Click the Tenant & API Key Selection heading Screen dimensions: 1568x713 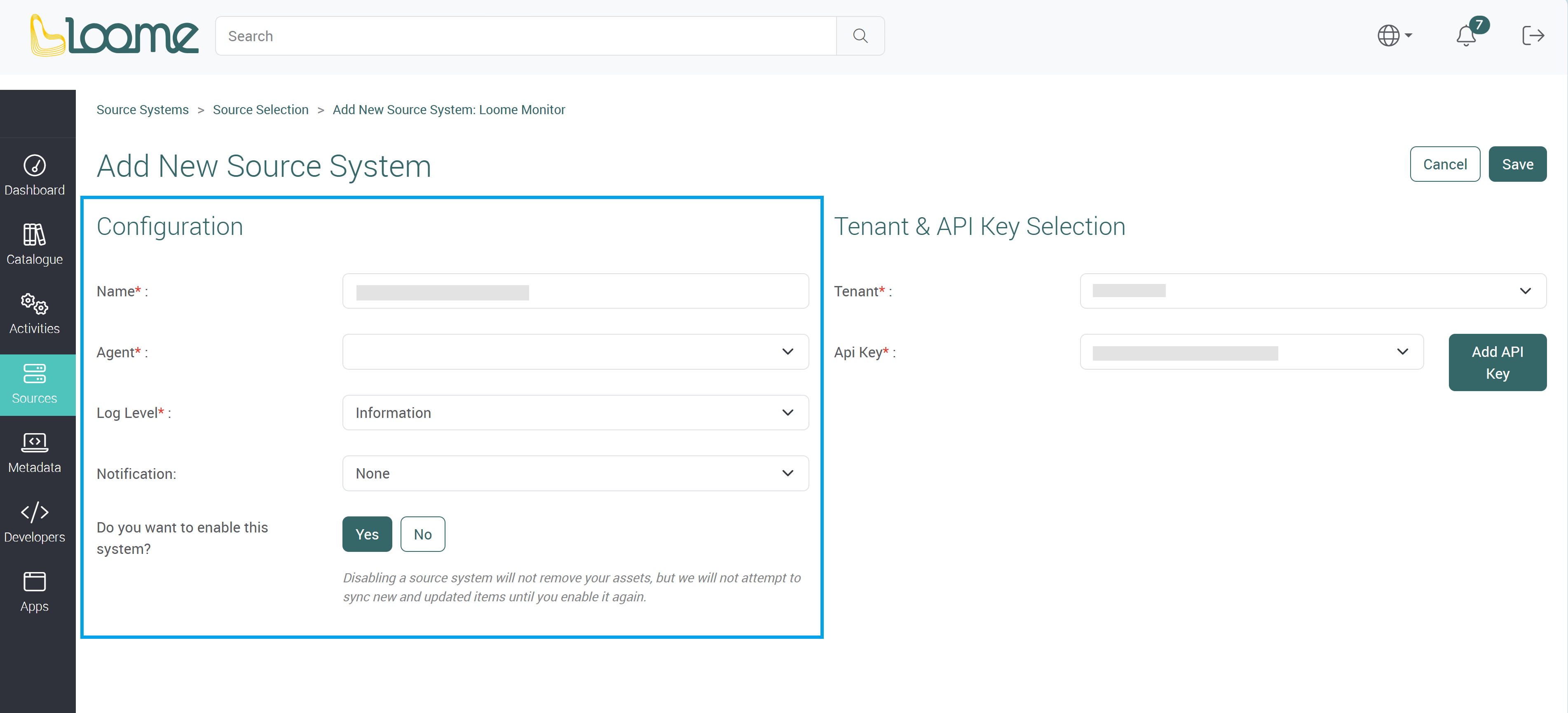pyautogui.click(x=980, y=227)
